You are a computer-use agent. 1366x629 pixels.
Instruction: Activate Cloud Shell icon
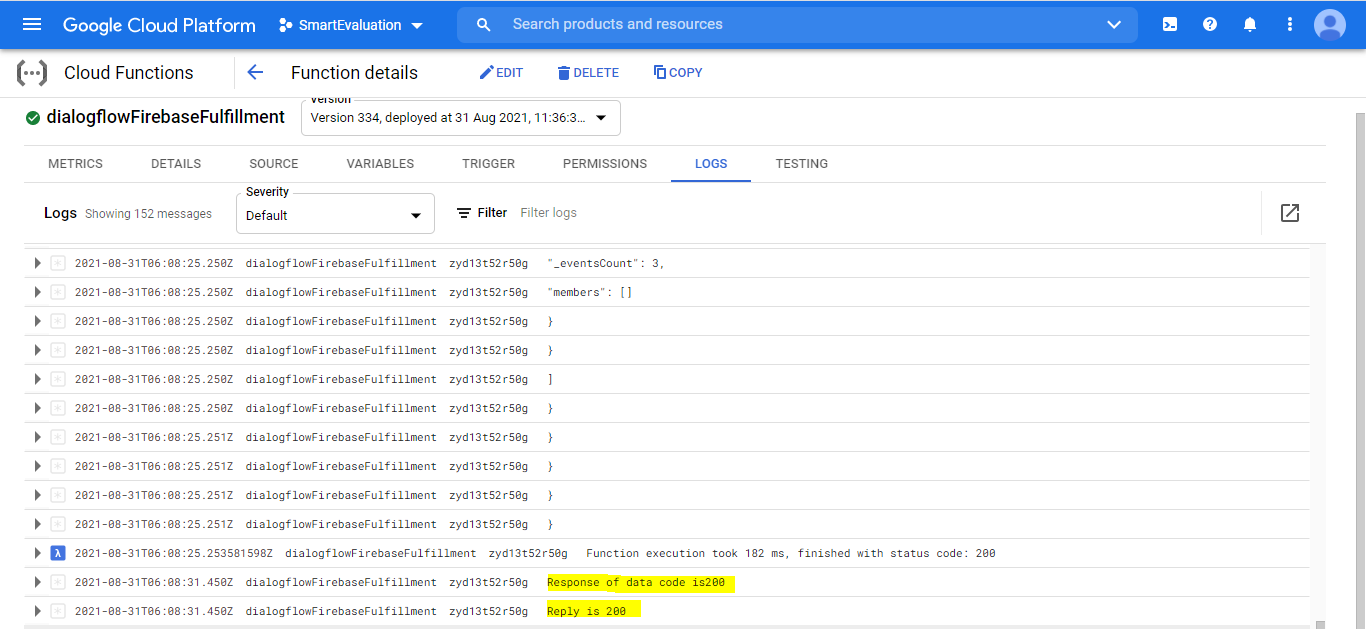pos(1170,24)
